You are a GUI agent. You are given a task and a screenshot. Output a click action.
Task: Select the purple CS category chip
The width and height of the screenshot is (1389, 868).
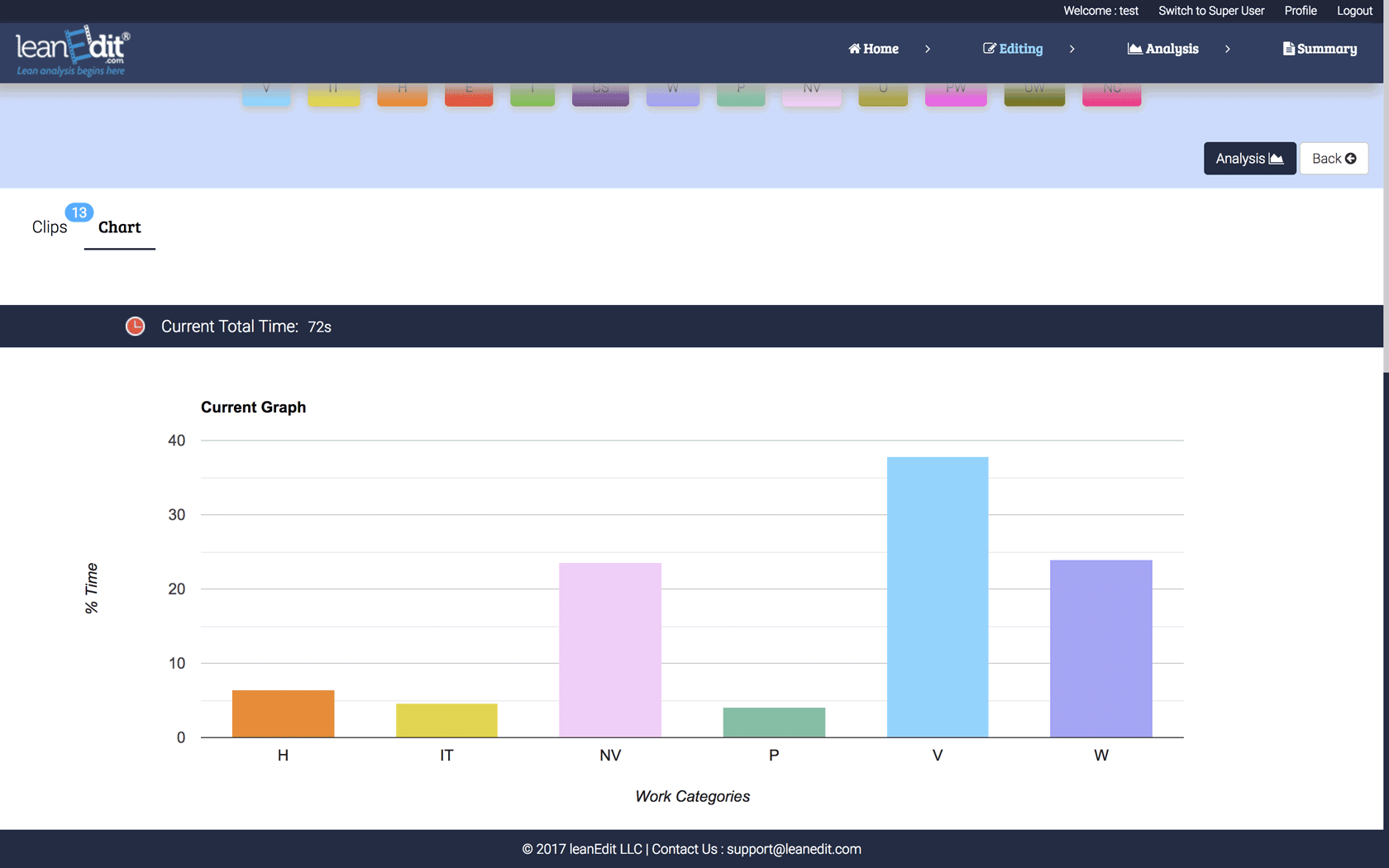tap(600, 93)
